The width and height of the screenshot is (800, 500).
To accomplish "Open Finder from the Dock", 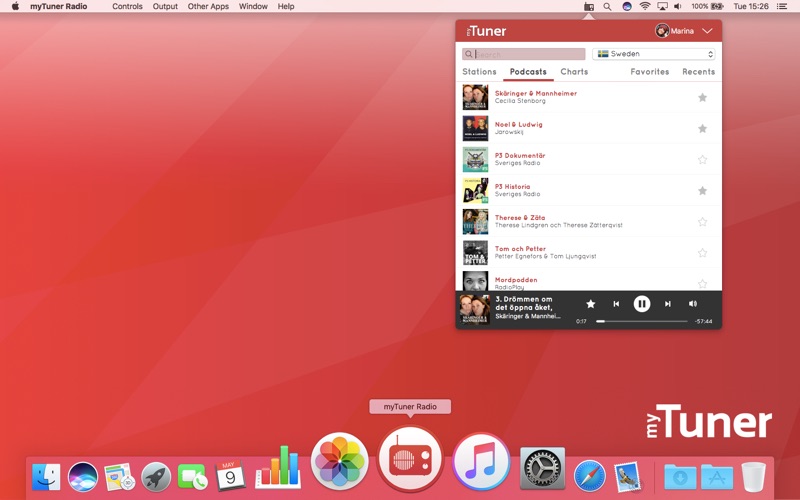I will pos(46,478).
